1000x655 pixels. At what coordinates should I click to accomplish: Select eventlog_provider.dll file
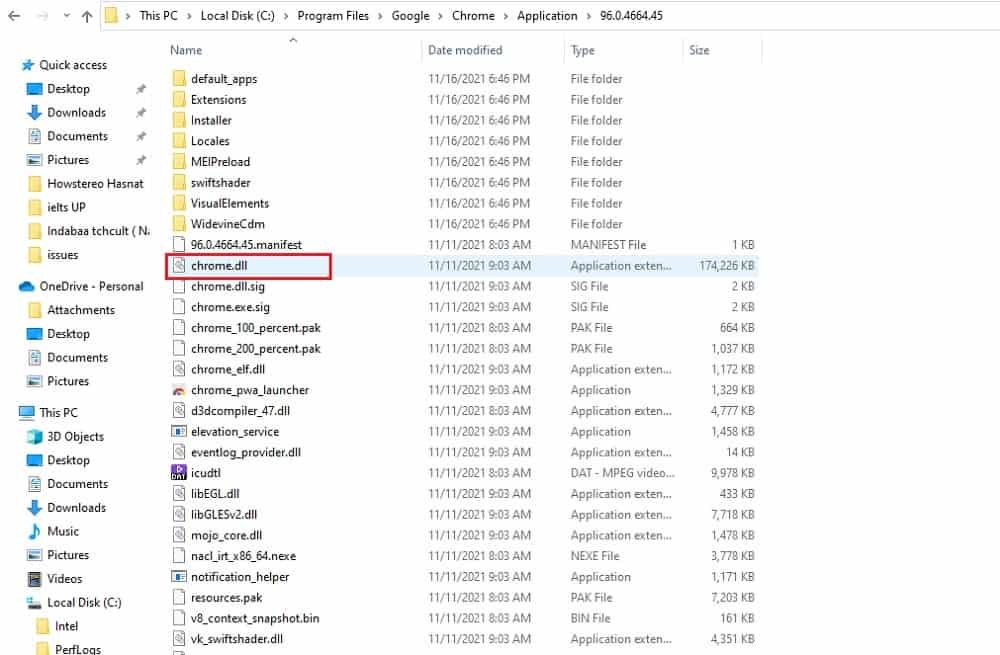point(246,452)
